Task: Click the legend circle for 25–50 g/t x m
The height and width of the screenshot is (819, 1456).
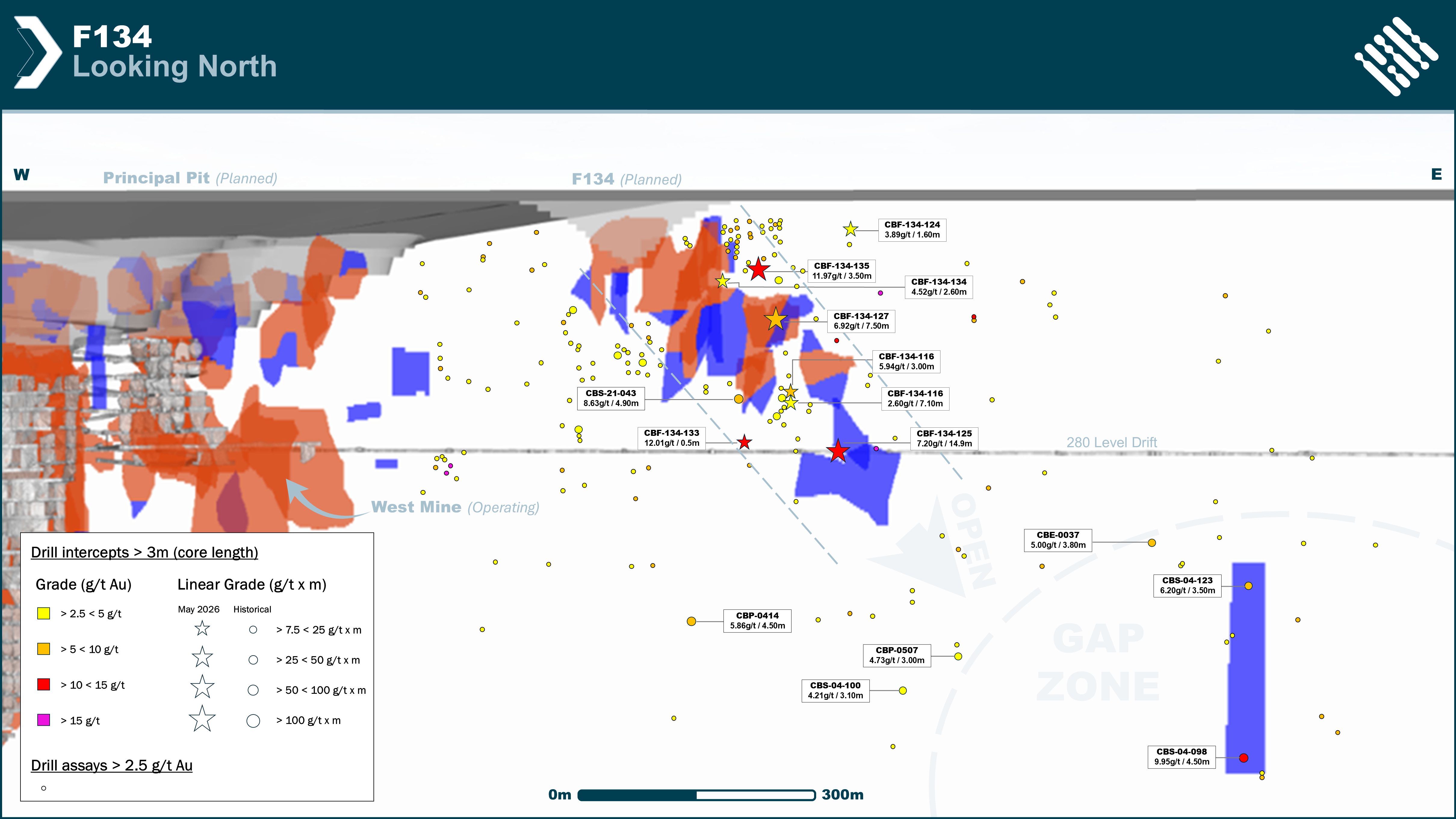Action: (253, 660)
